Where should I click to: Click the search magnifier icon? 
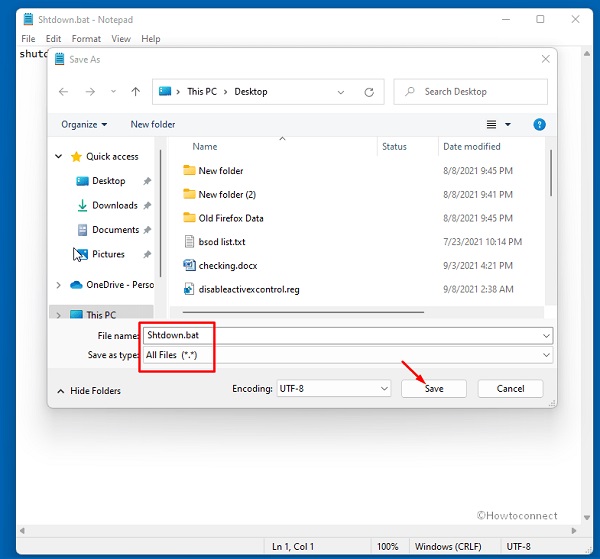(410, 91)
